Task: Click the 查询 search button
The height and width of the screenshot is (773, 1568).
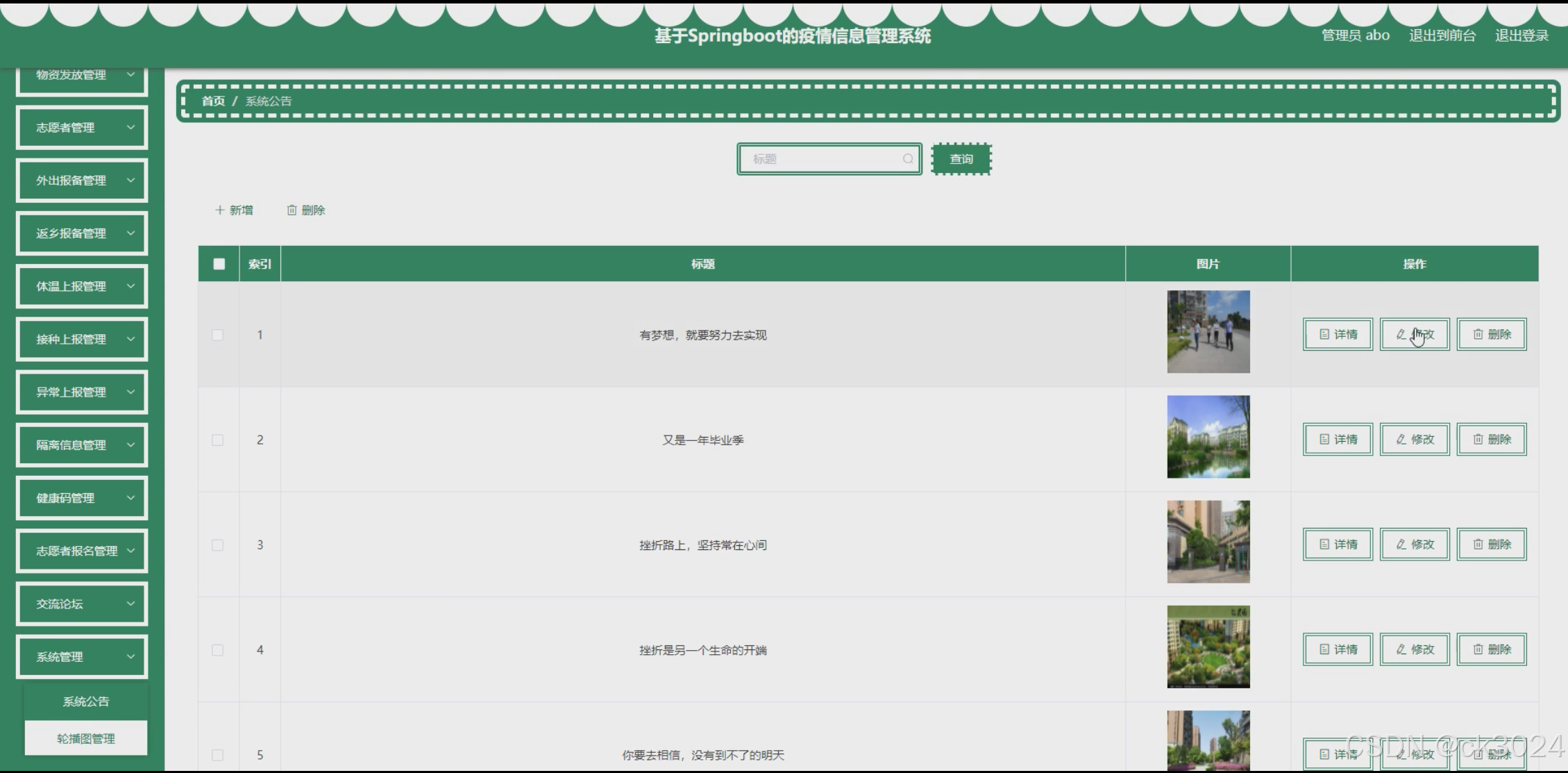Action: coord(961,159)
